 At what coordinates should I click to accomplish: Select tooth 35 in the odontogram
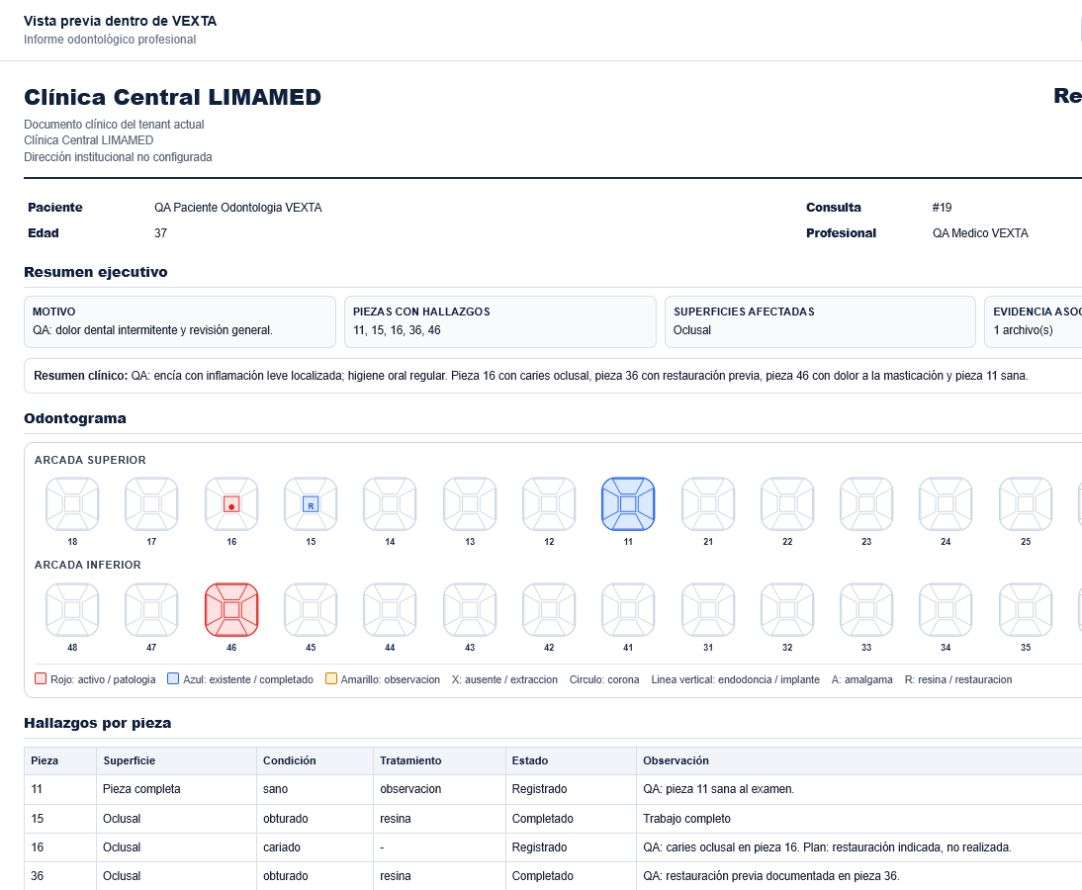click(1026, 610)
